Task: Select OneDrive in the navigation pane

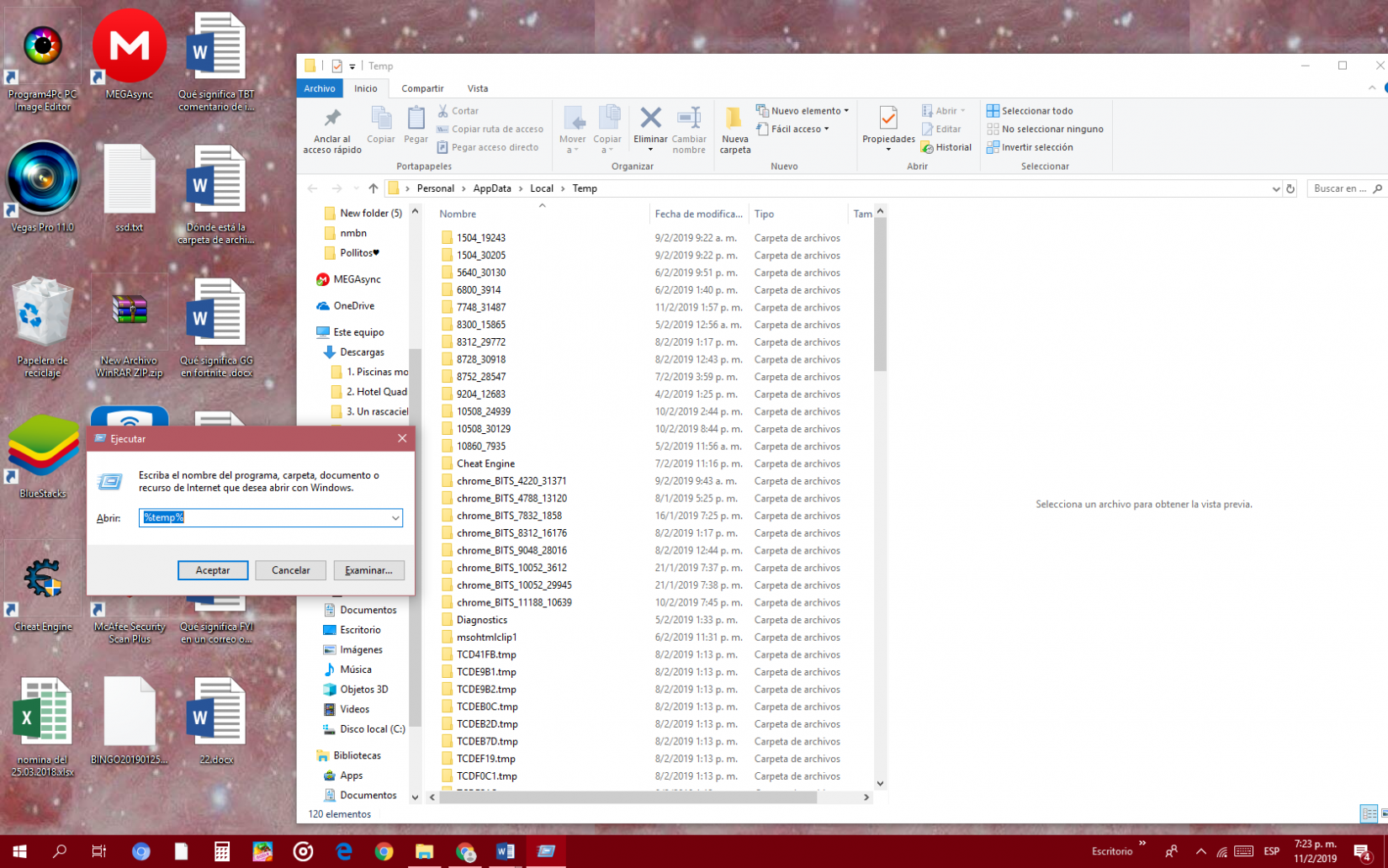Action: pos(354,306)
